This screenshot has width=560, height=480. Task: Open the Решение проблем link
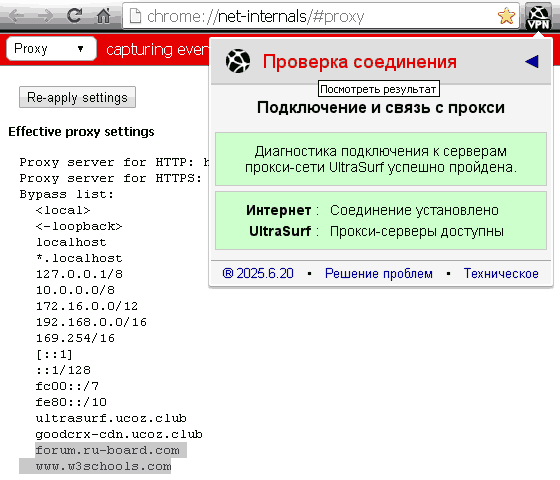point(379,274)
